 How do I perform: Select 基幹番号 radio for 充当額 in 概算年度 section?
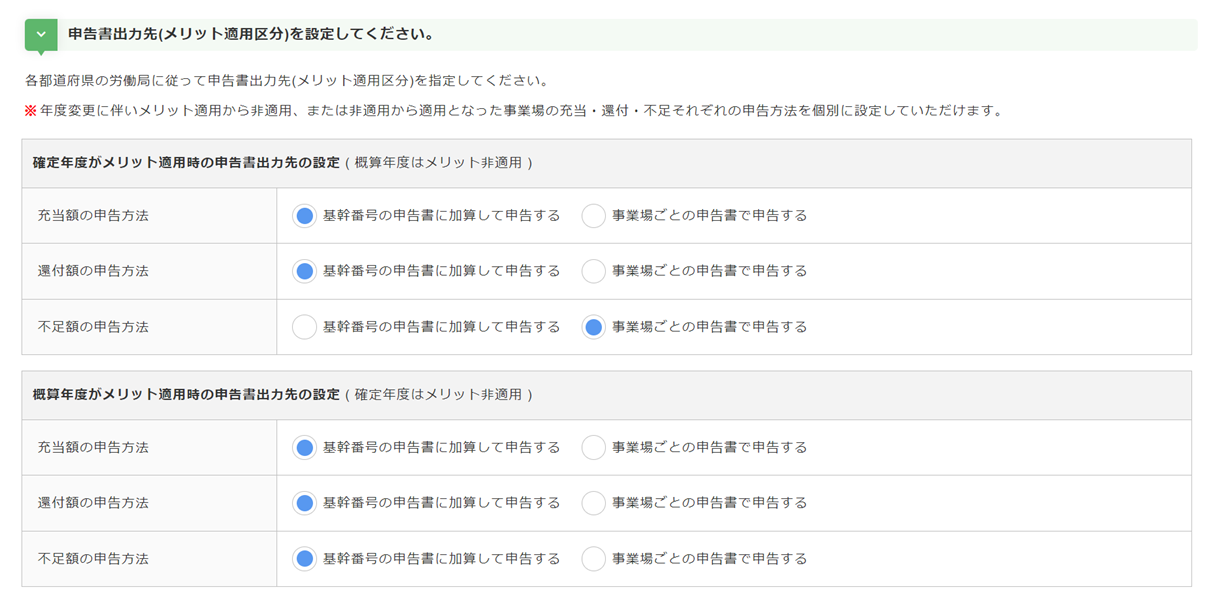click(305, 448)
